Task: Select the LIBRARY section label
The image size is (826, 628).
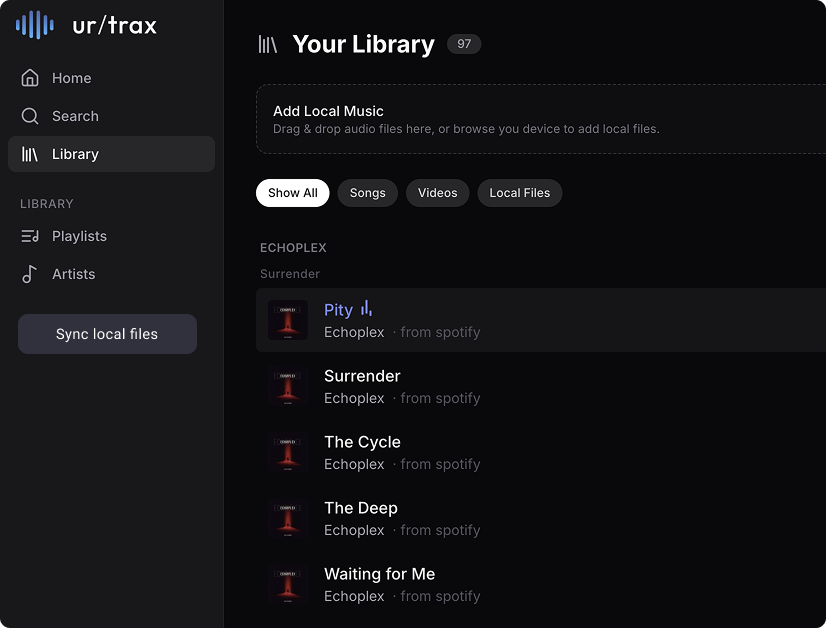Action: point(47,204)
